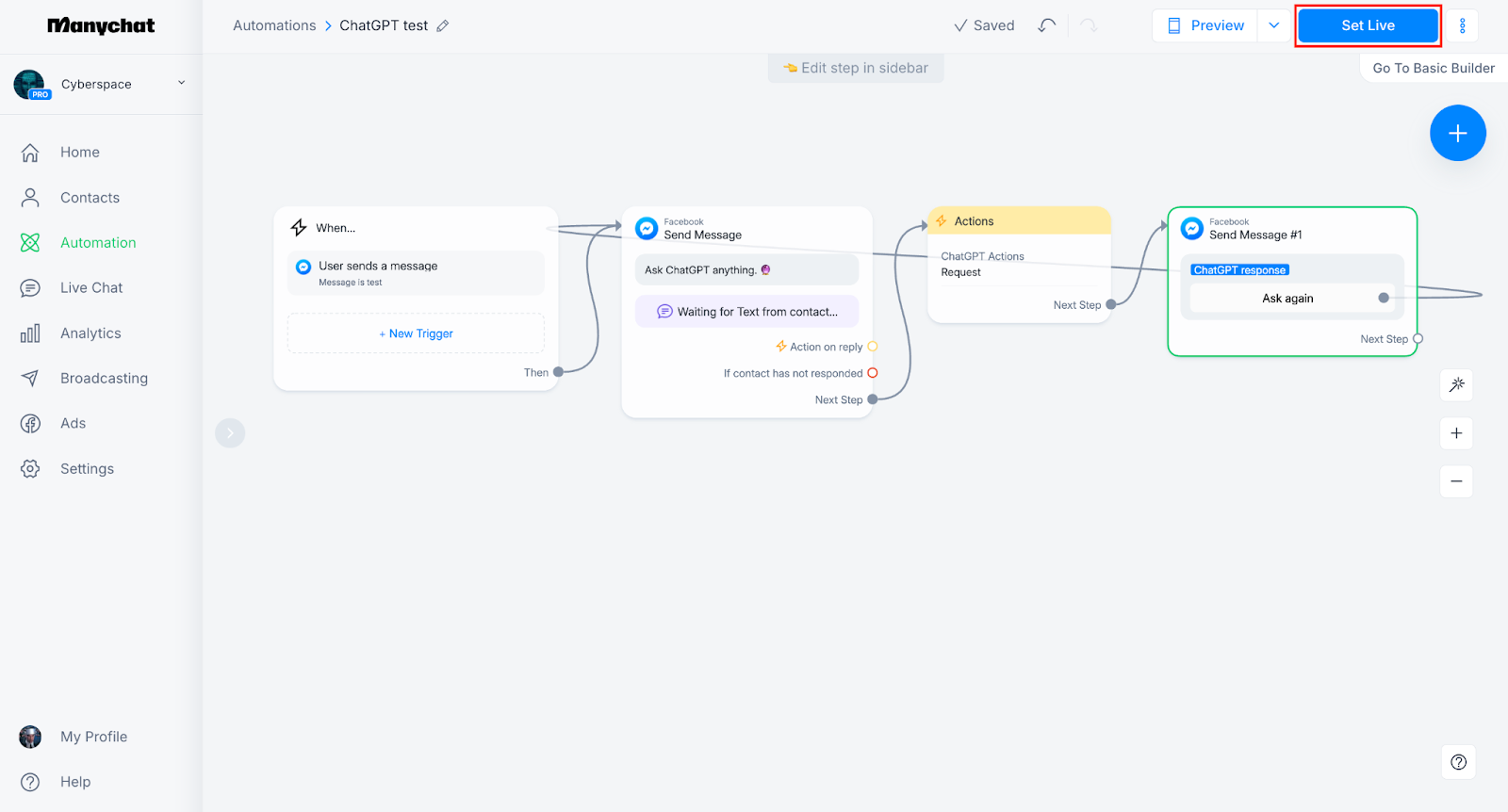Go to Automations breadcrumb
This screenshot has width=1508, height=812.
tap(274, 25)
